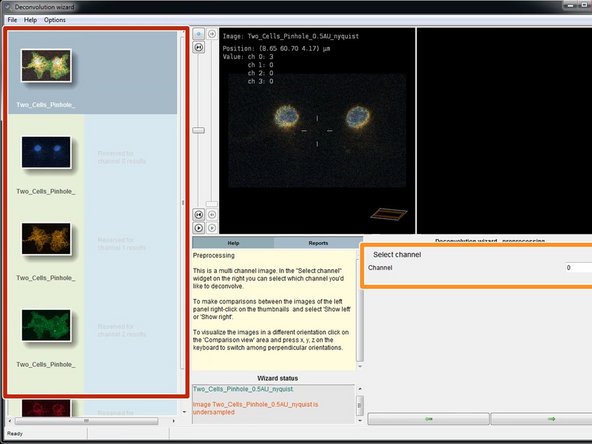Click the thumbnail panel horizontal scrollbar
The width and height of the screenshot is (592, 444).
(x=86, y=421)
